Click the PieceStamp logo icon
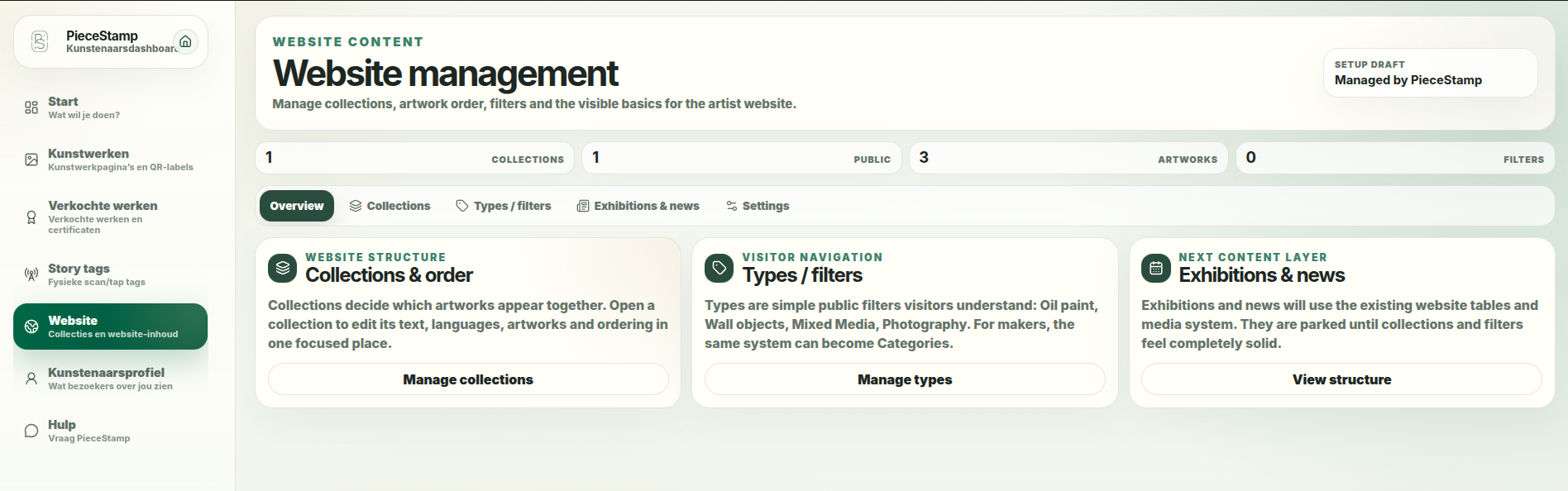The width and height of the screenshot is (1568, 491). (40, 41)
